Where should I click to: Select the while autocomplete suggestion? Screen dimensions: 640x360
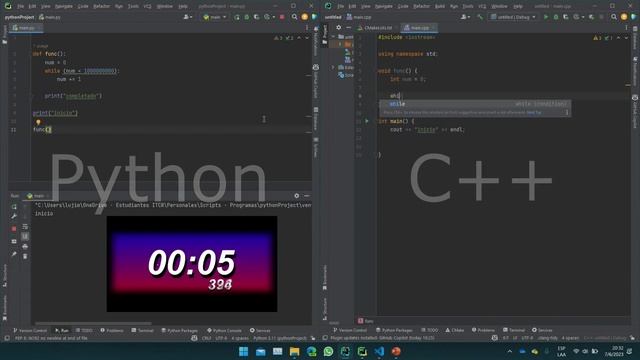475,104
